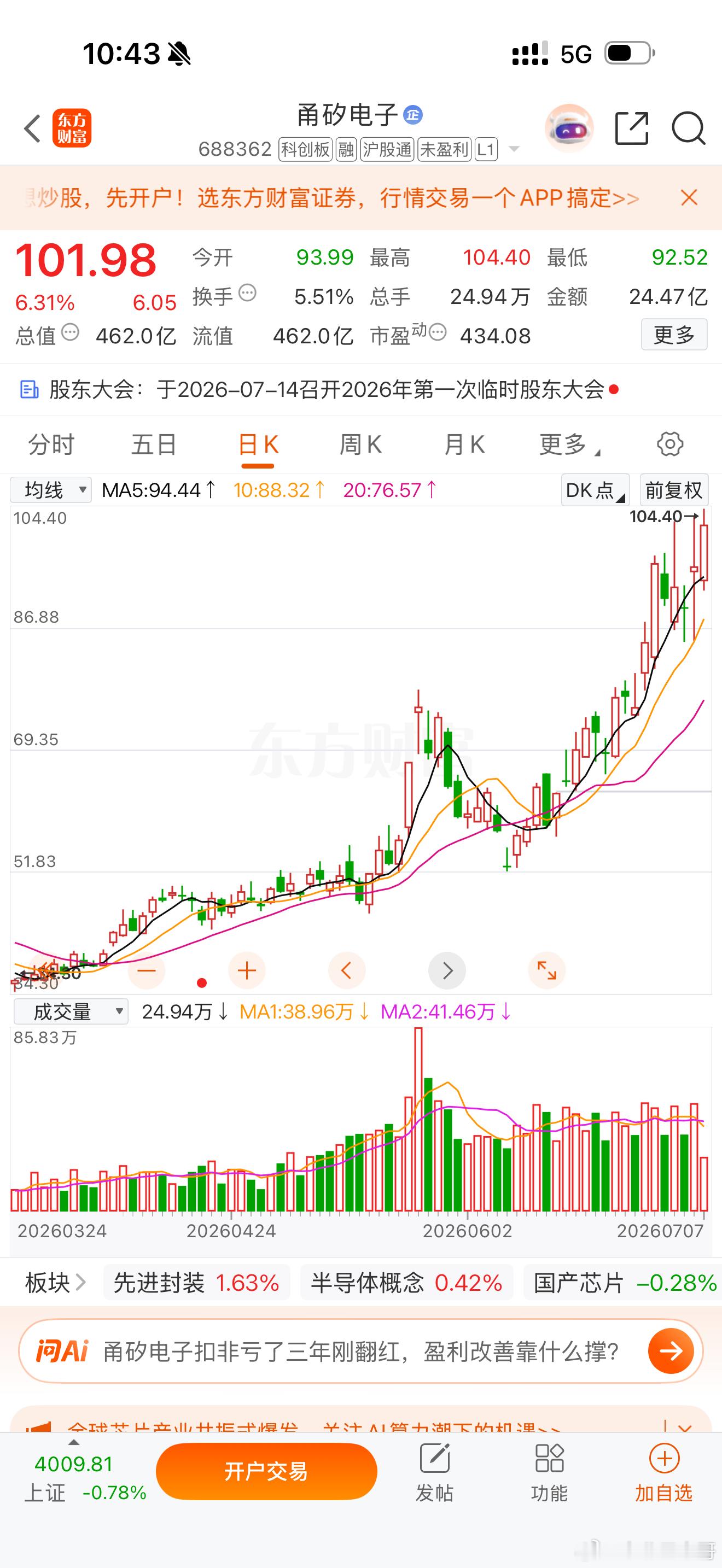Tap the current price 101.98
The image size is (722, 1568).
86,260
